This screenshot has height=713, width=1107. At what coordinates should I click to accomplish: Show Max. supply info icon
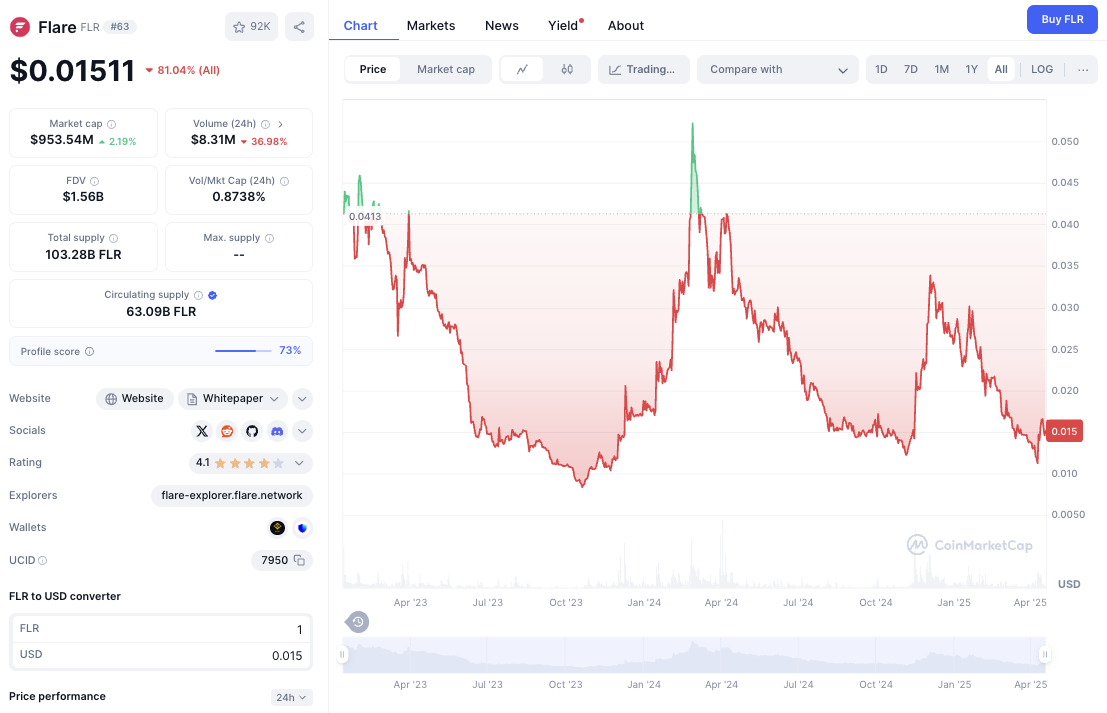269,239
